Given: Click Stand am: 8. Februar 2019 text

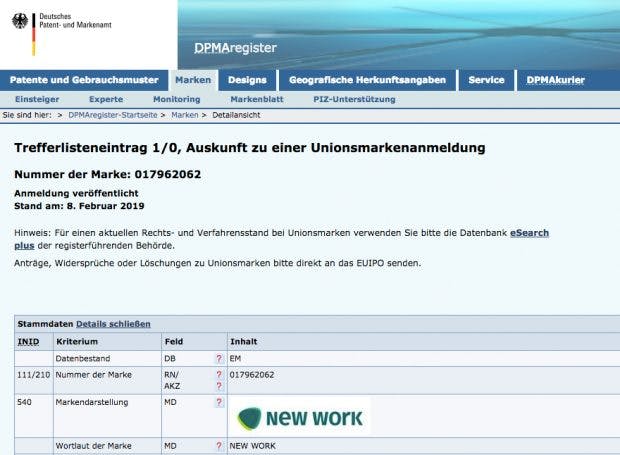Looking at the screenshot, I should (79, 206).
